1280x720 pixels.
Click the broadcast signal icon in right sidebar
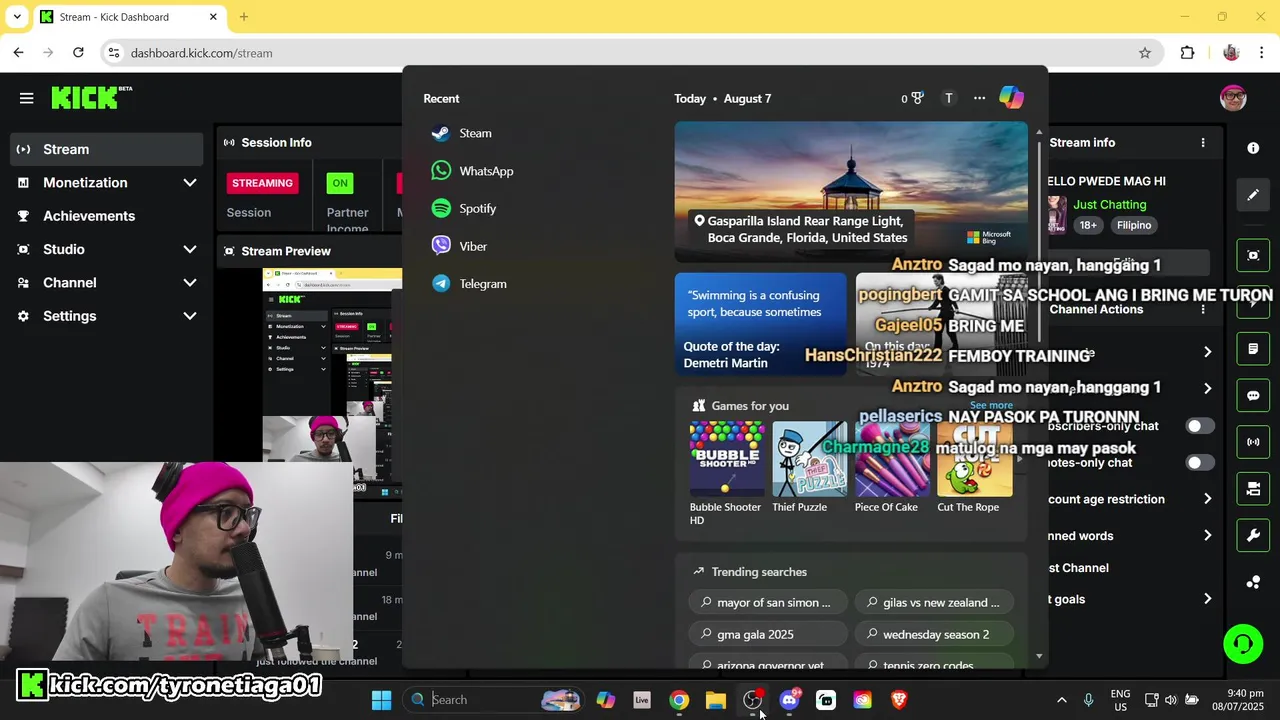coord(1253,442)
